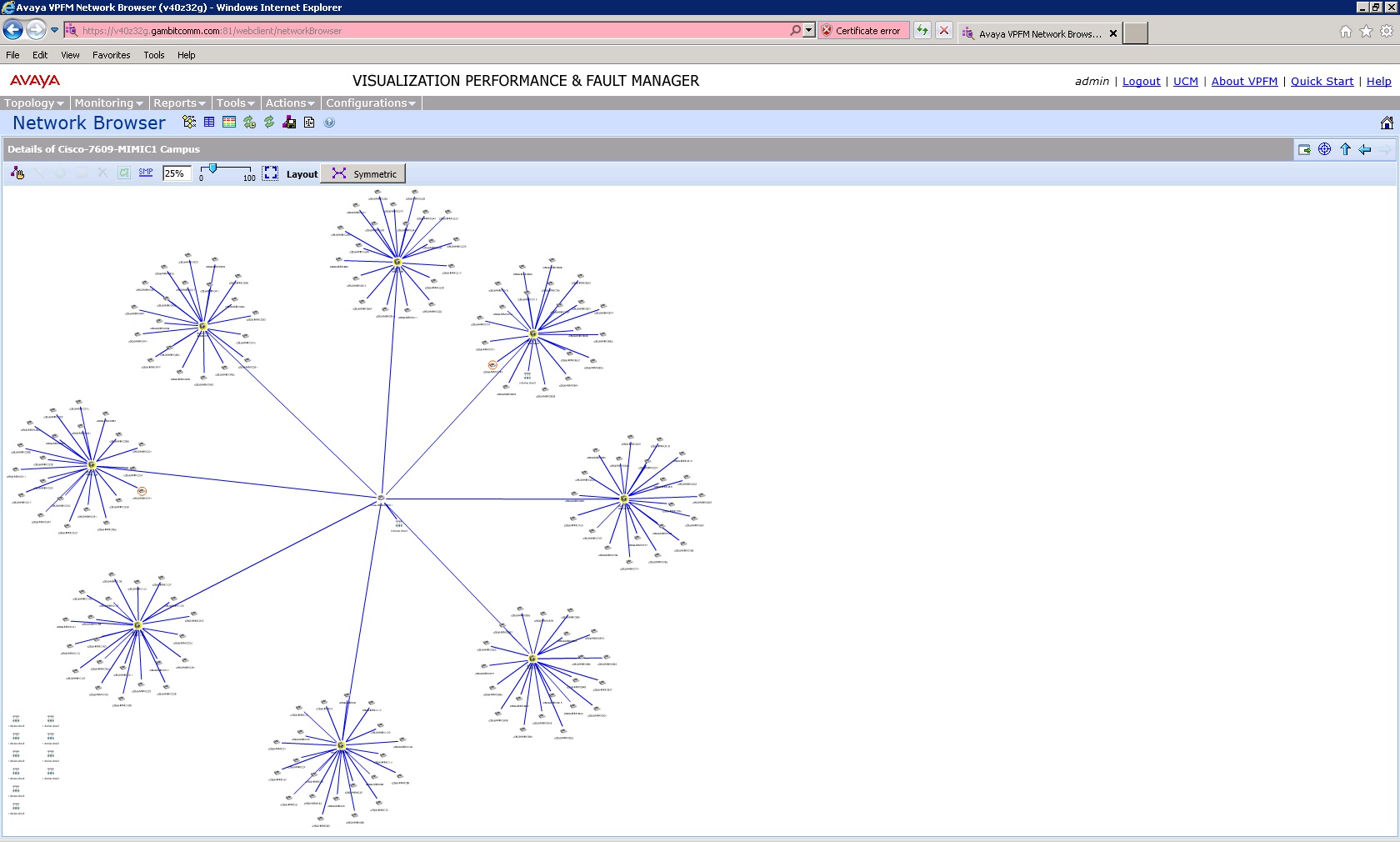The height and width of the screenshot is (842, 1400).
Task: Expand the Actions dropdown menu
Action: click(x=287, y=103)
